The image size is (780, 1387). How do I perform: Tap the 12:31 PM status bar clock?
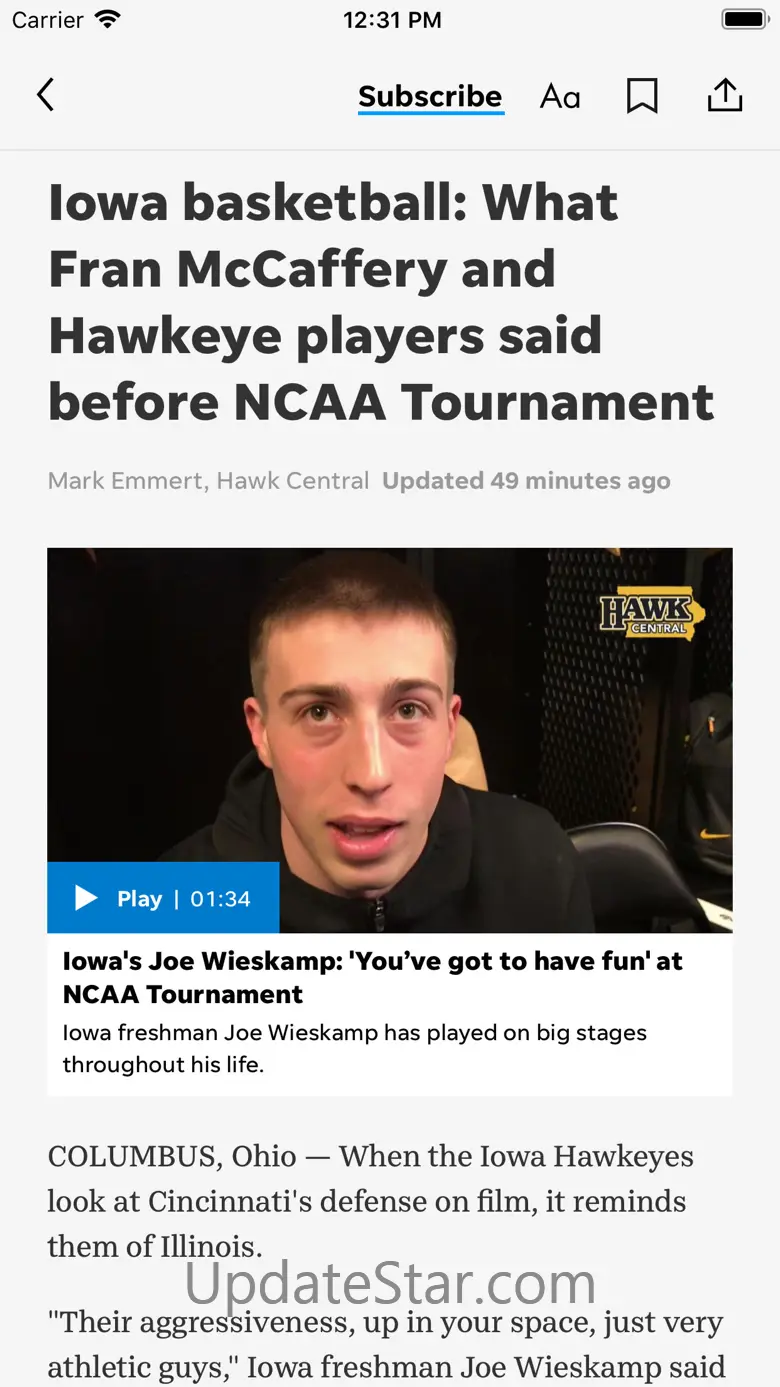(391, 20)
